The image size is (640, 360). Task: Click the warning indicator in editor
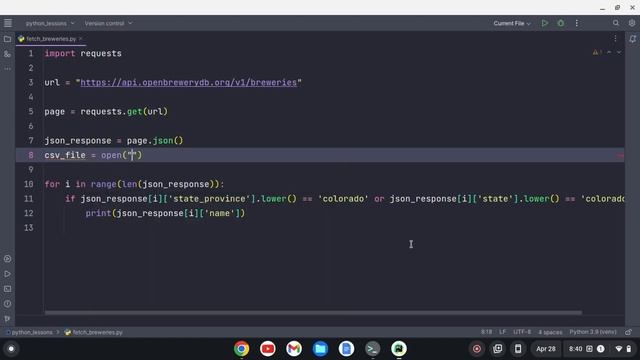(x=597, y=52)
